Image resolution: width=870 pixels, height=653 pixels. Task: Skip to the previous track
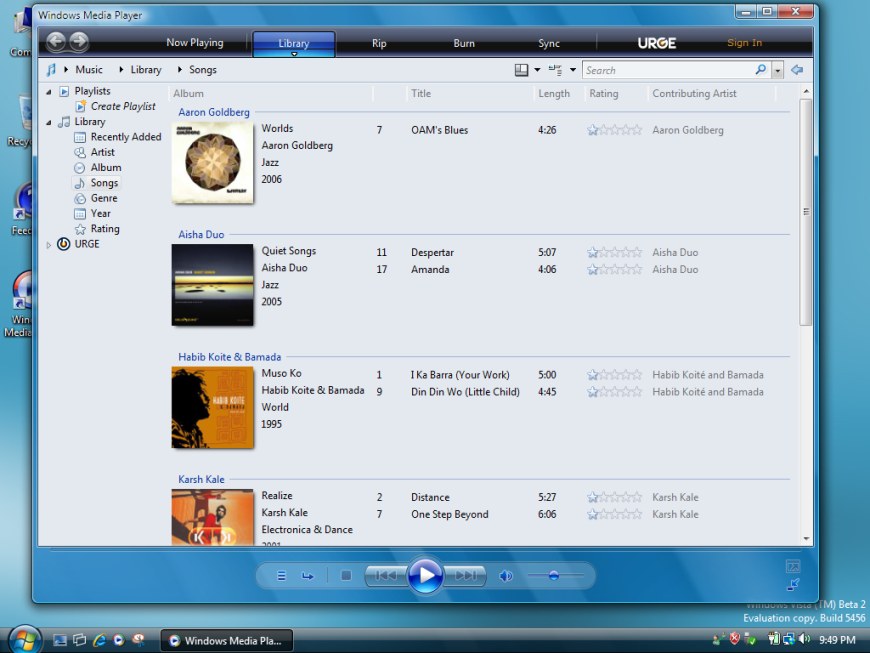point(387,576)
